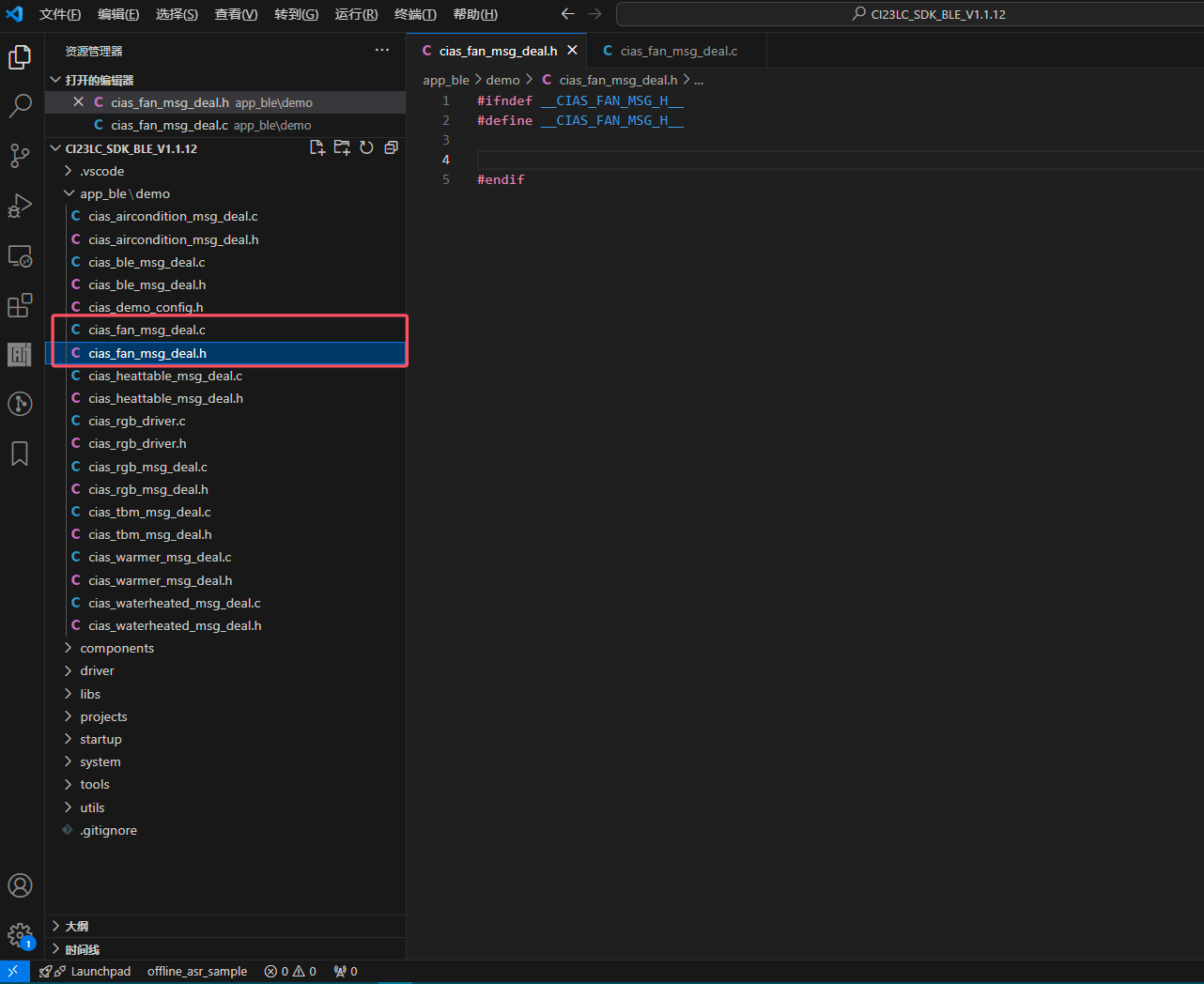Click the remote window status bar button
The image size is (1204, 984).
pyautogui.click(x=13, y=972)
